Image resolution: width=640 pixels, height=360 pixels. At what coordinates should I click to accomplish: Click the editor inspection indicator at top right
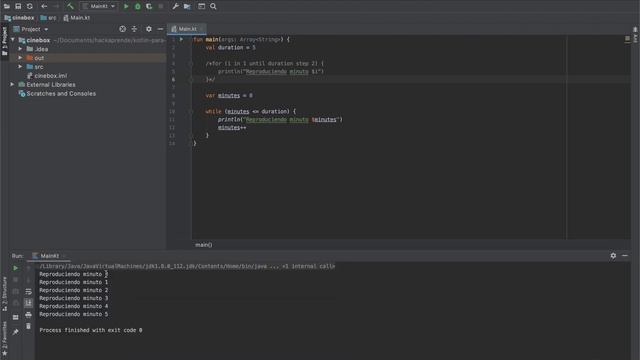click(x=627, y=38)
